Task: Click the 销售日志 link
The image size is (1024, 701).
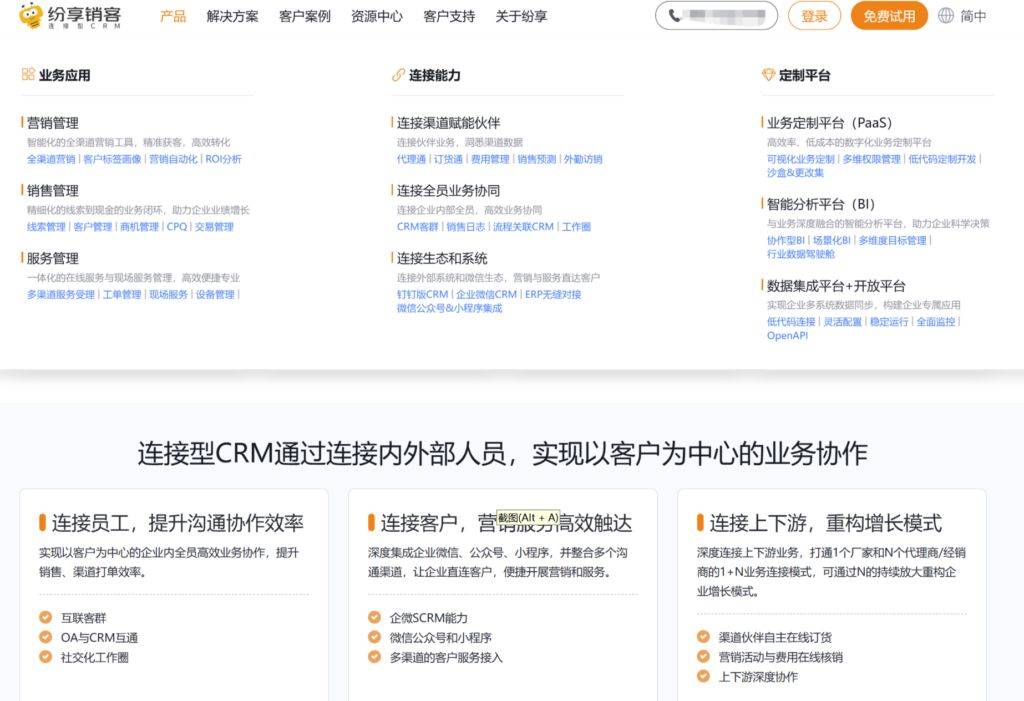Action: point(466,227)
